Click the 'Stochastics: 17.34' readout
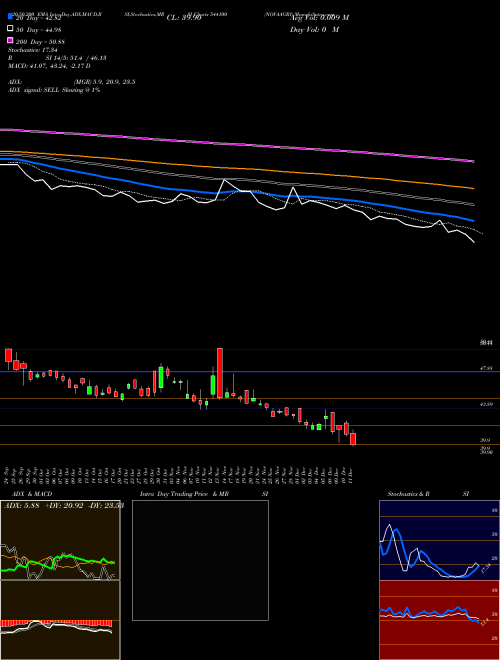The height and width of the screenshot is (660, 500). pos(33,50)
